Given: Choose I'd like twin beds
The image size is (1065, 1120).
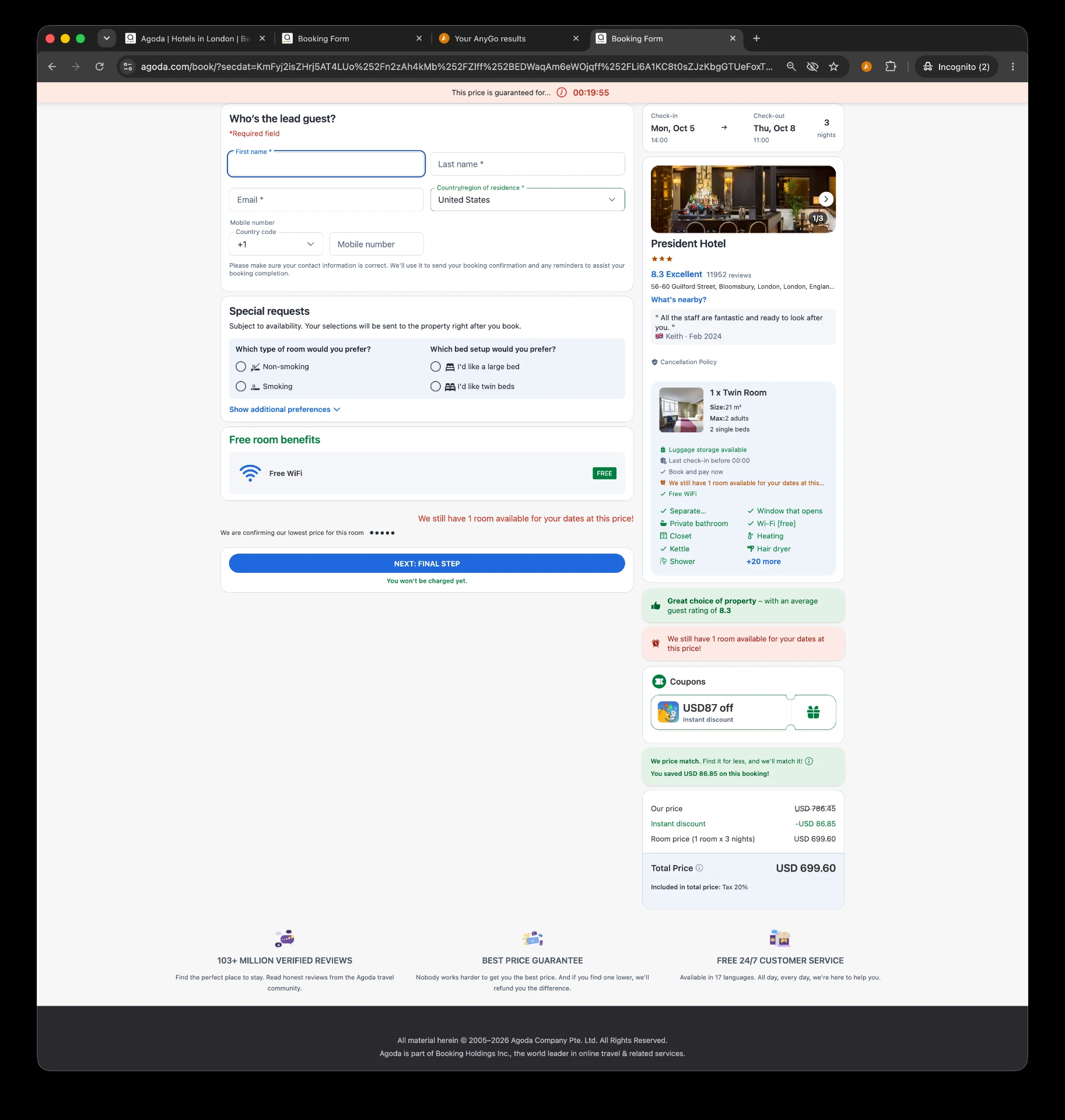Looking at the screenshot, I should [436, 387].
